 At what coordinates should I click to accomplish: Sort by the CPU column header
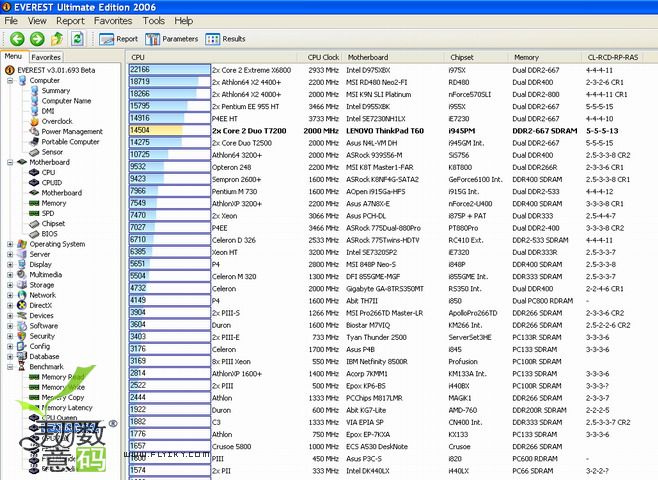coord(212,57)
